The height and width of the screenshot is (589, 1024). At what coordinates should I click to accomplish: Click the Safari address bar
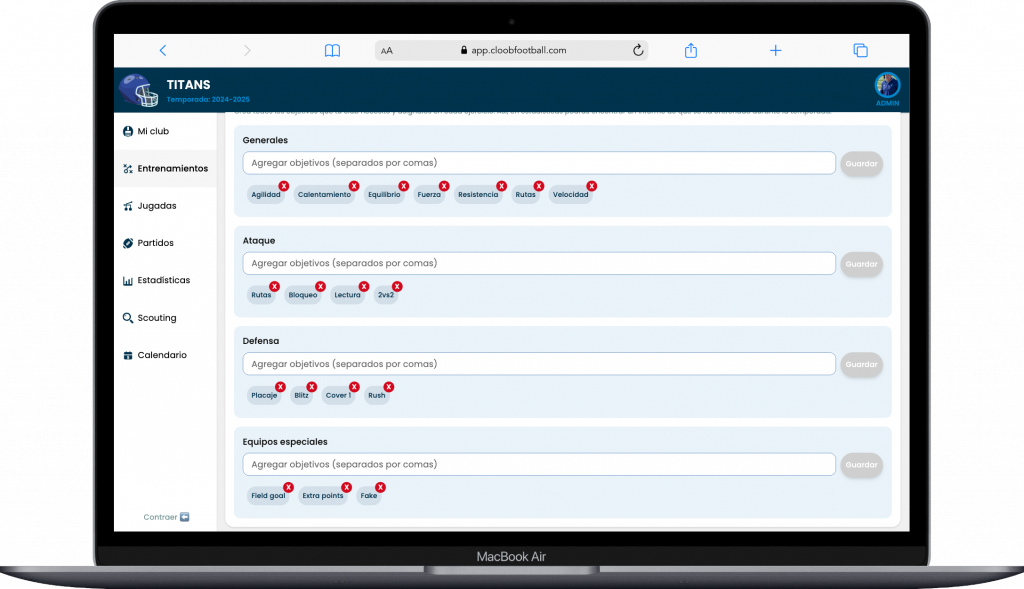512,51
